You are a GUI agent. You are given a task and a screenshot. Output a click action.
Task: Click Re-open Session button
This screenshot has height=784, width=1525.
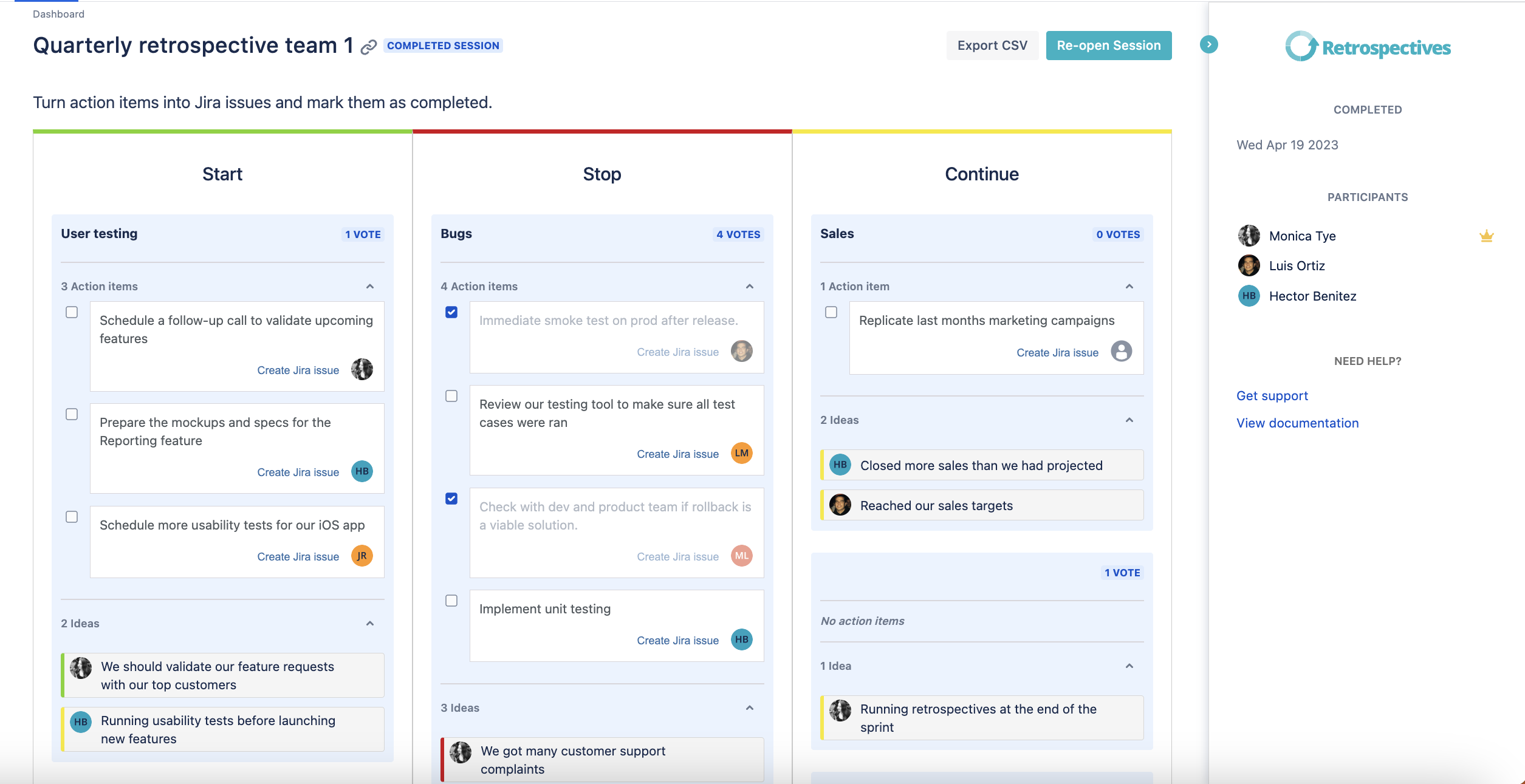(1108, 46)
